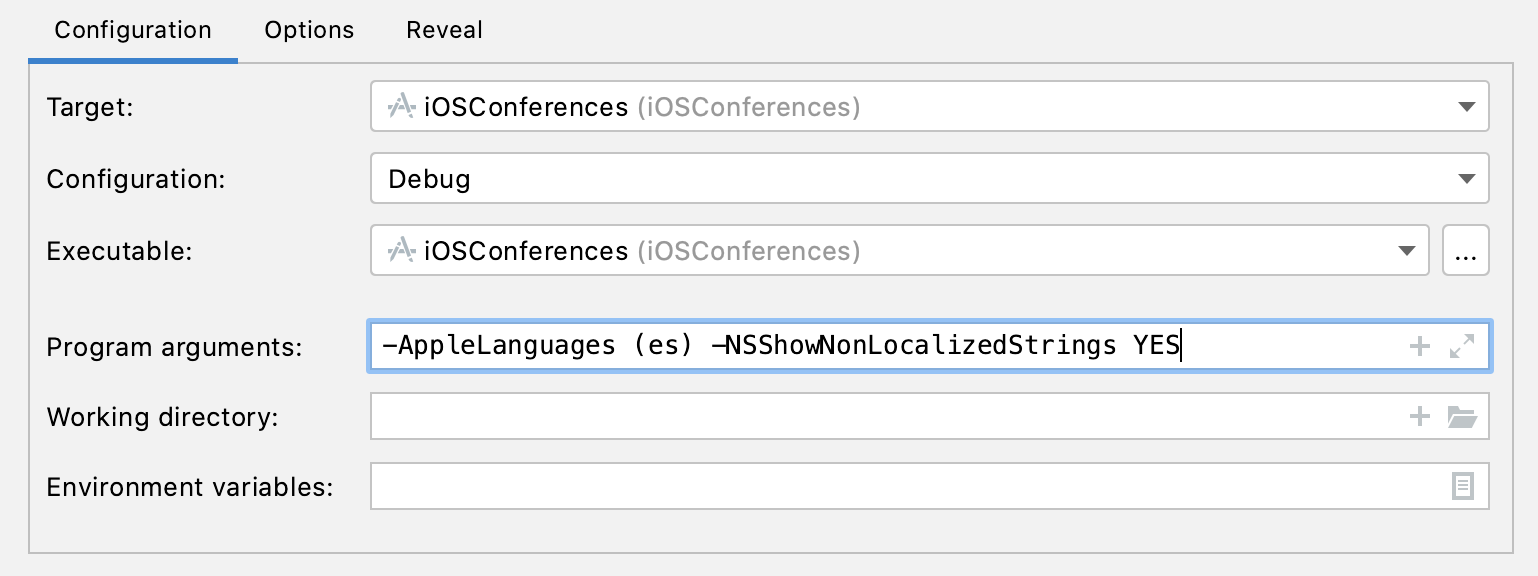The height and width of the screenshot is (576, 1538).
Task: Expand Program arguments with the diagonal arrows icon
Action: pyautogui.click(x=1463, y=346)
